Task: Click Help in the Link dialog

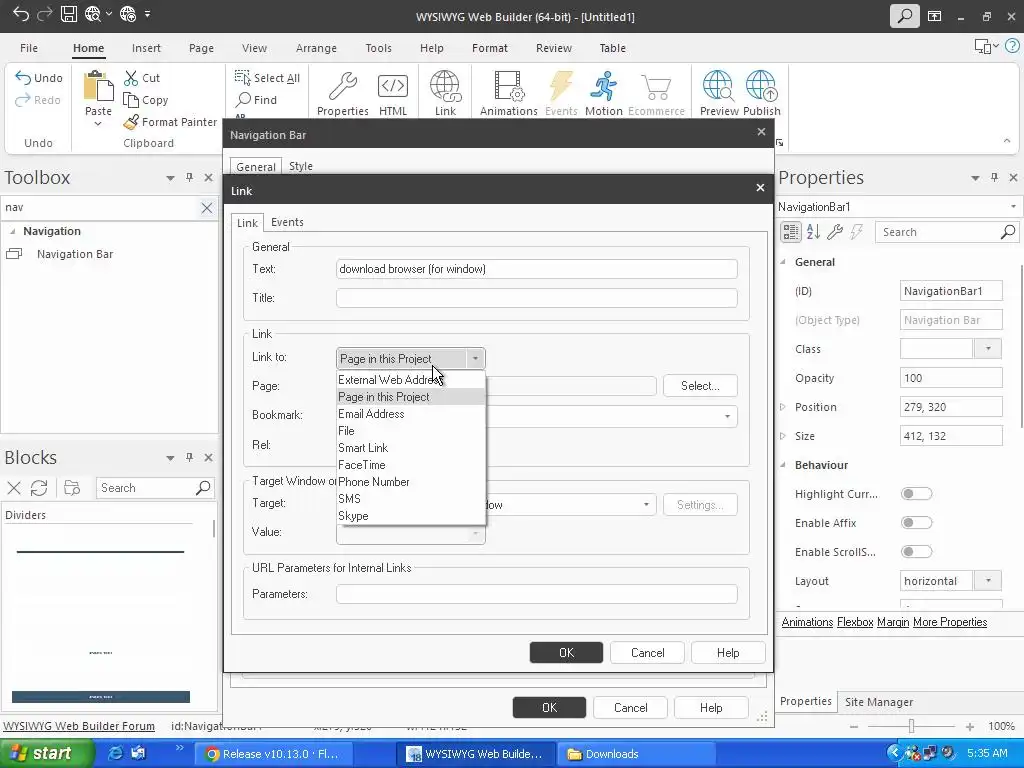Action: point(728,652)
